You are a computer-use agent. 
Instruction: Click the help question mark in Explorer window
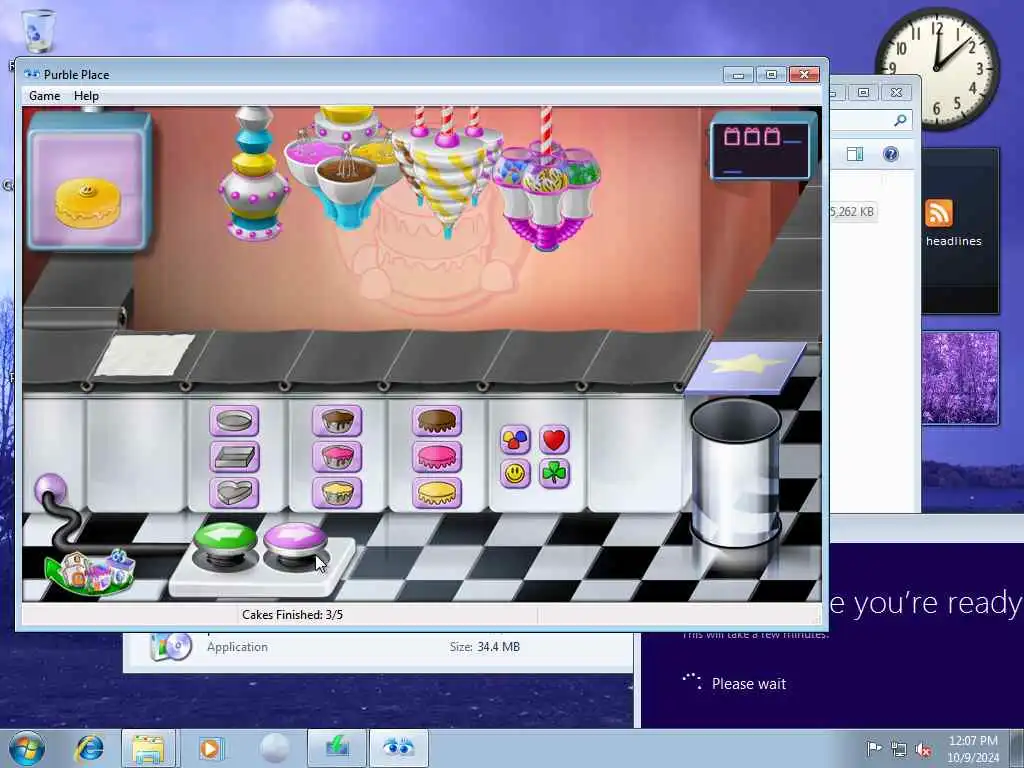pos(891,154)
